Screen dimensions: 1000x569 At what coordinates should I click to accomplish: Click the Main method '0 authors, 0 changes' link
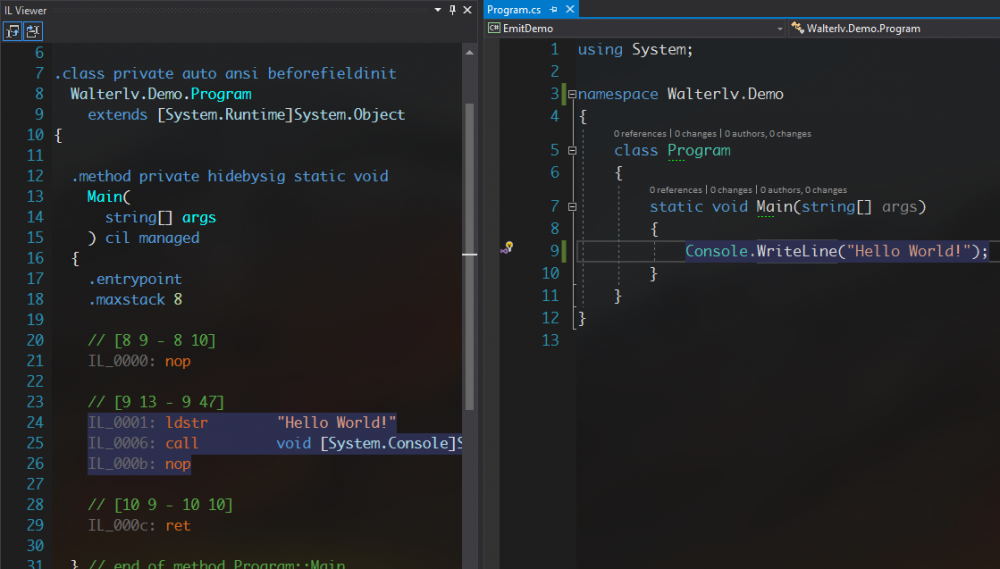click(802, 189)
